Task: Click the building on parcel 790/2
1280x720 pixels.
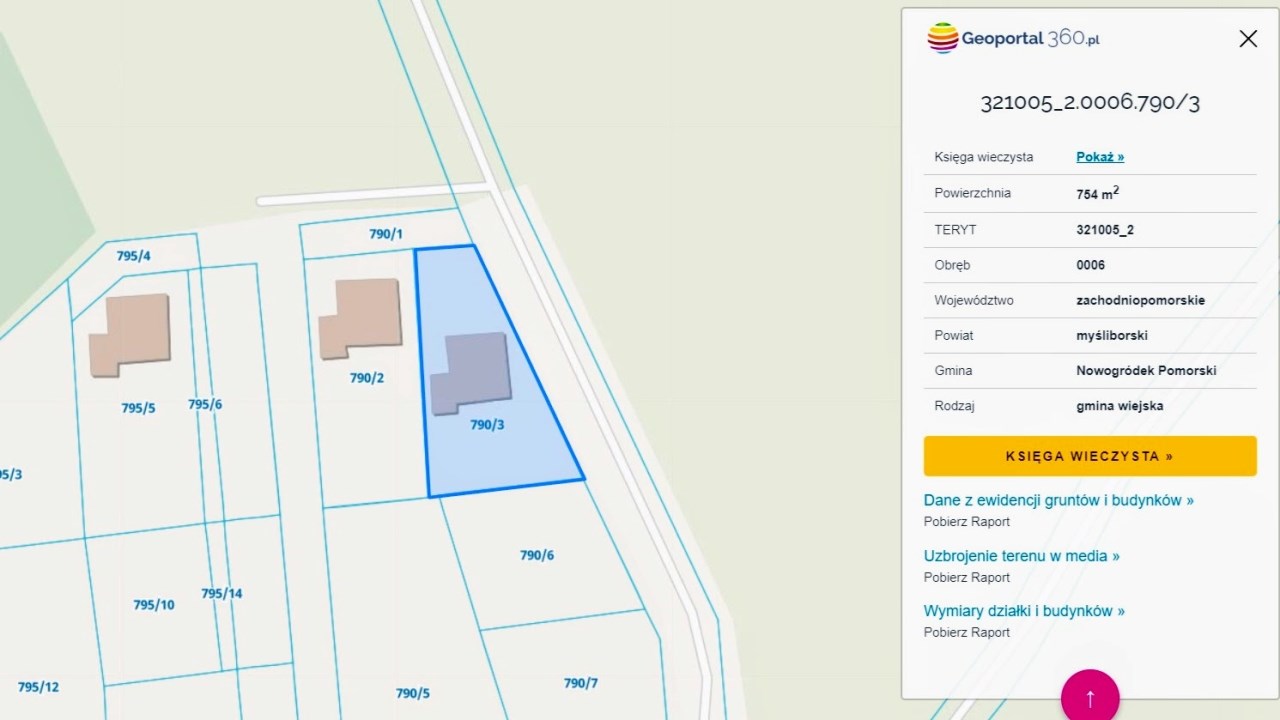Action: 362,316
